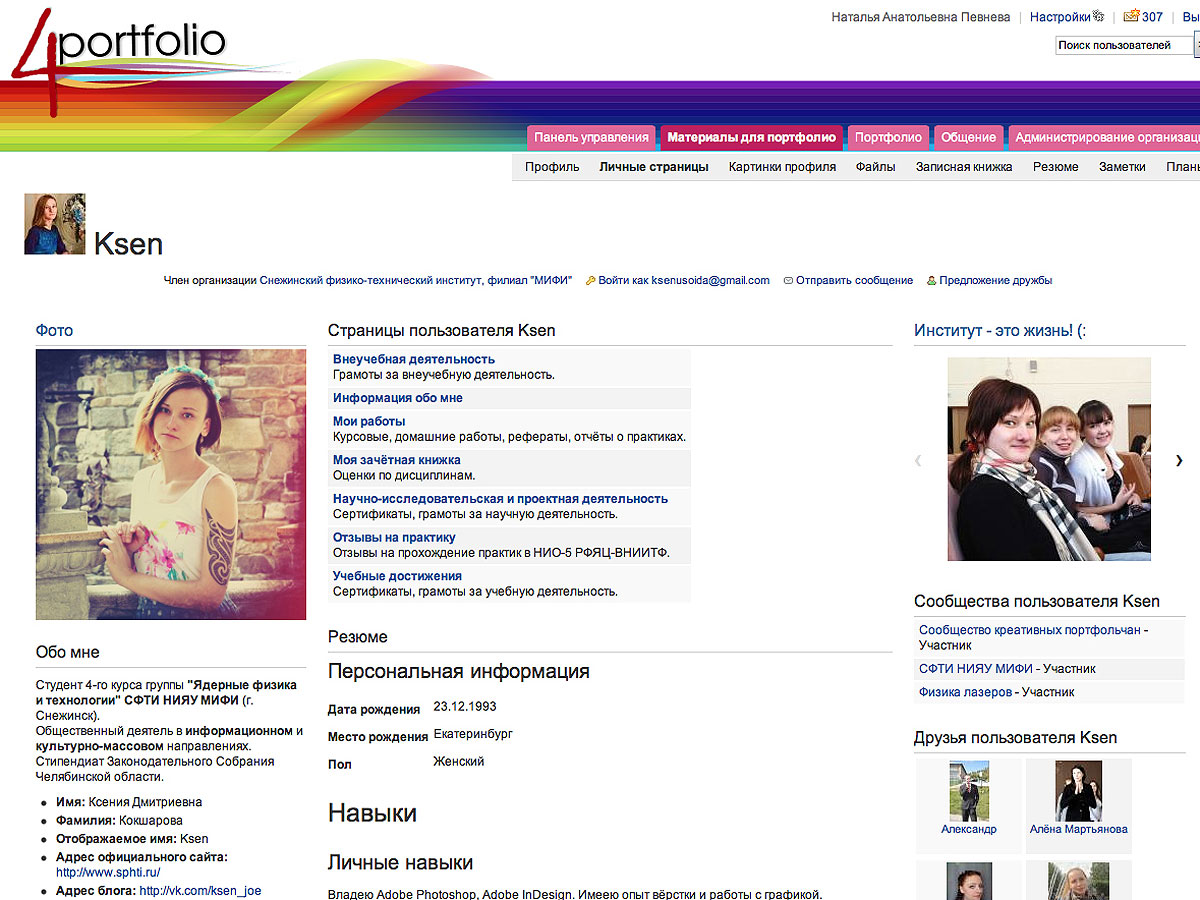The width and height of the screenshot is (1200, 900).
Task: Go to the Резюме submenu item
Action: [1055, 167]
